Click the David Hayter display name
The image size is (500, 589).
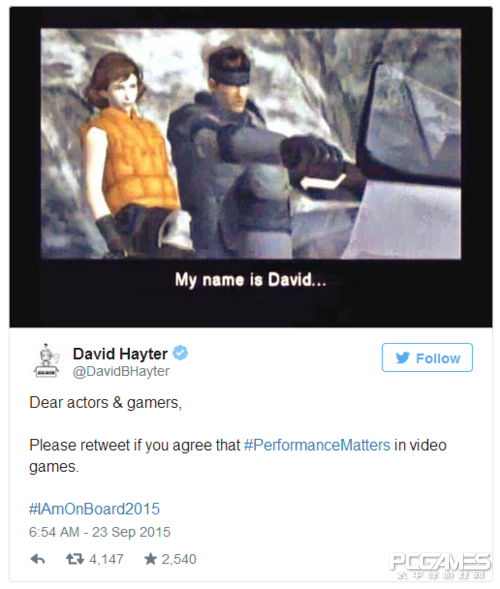[120, 353]
